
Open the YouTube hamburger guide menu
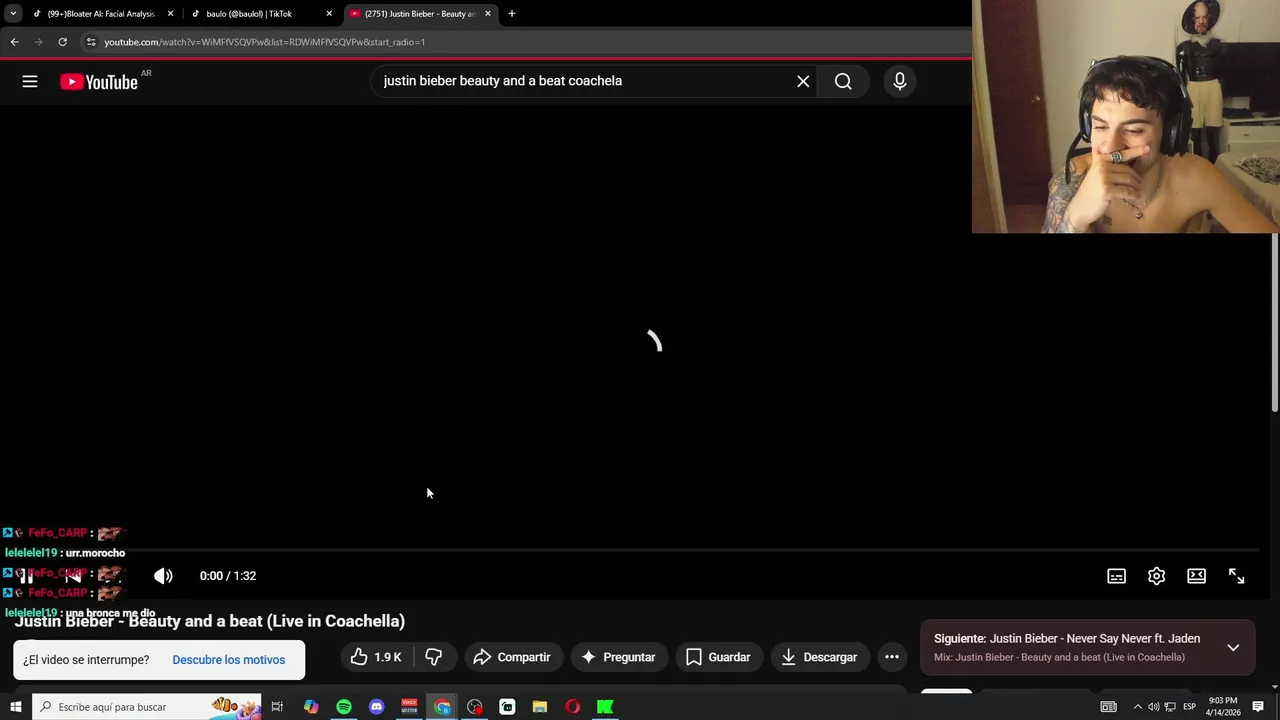30,81
